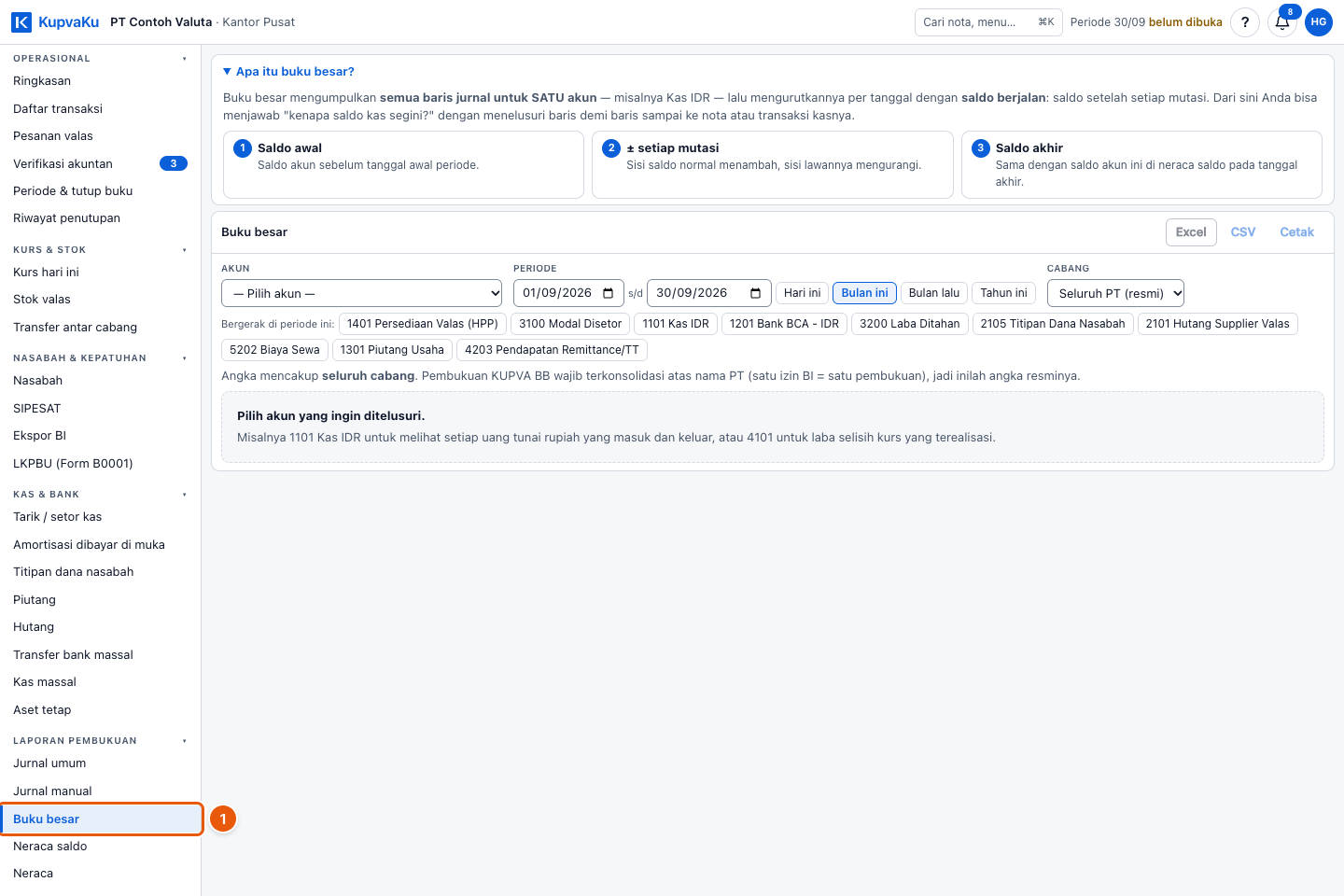This screenshot has height=896, width=1344.
Task: Select chip '4203 Pendapatan Remittance/TT'
Action: 552,350
